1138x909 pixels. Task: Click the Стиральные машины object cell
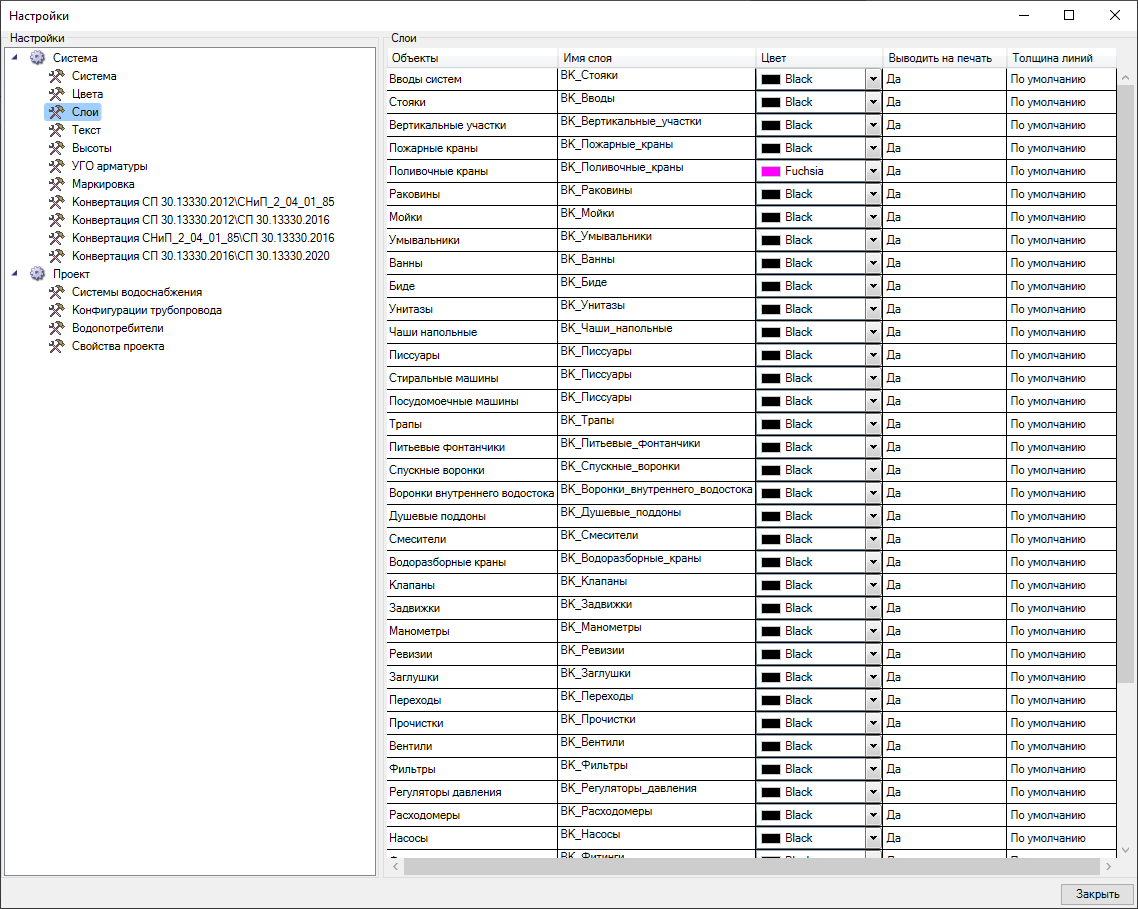[472, 378]
